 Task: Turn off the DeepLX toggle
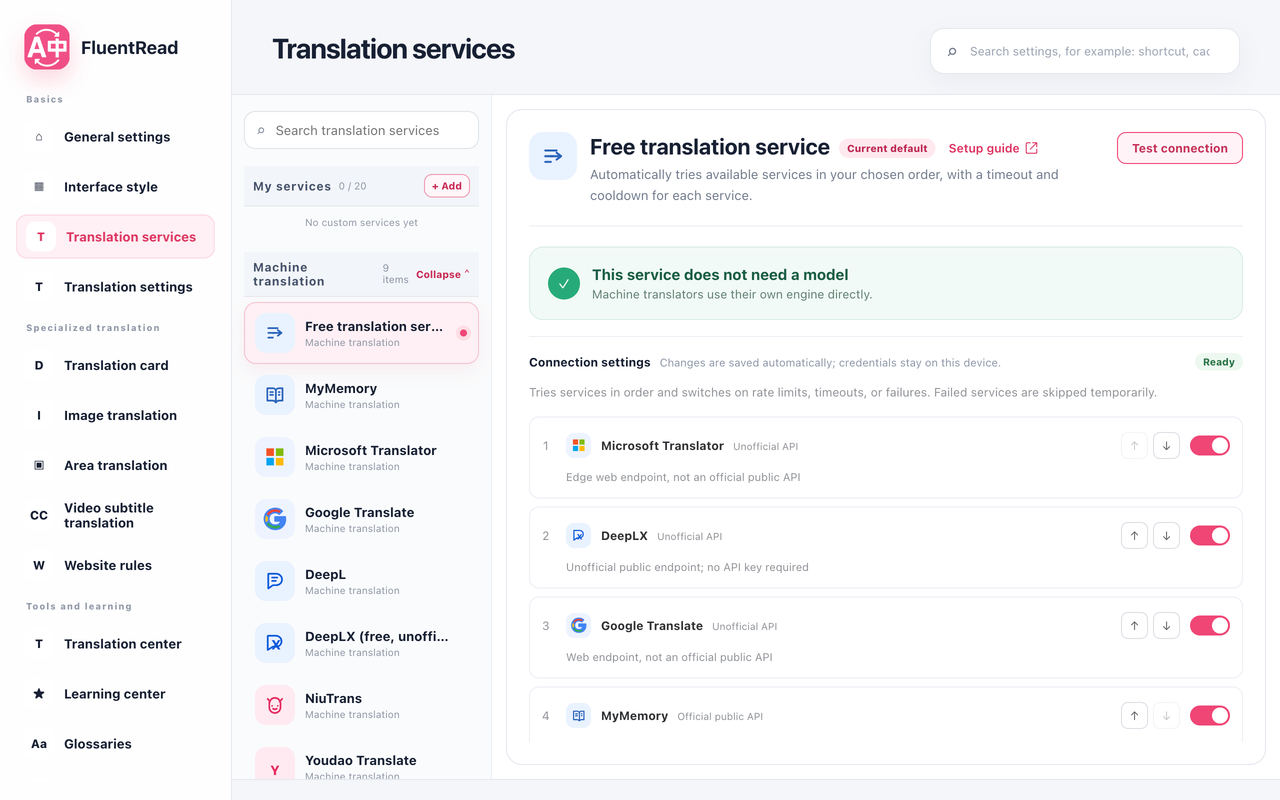click(1210, 536)
